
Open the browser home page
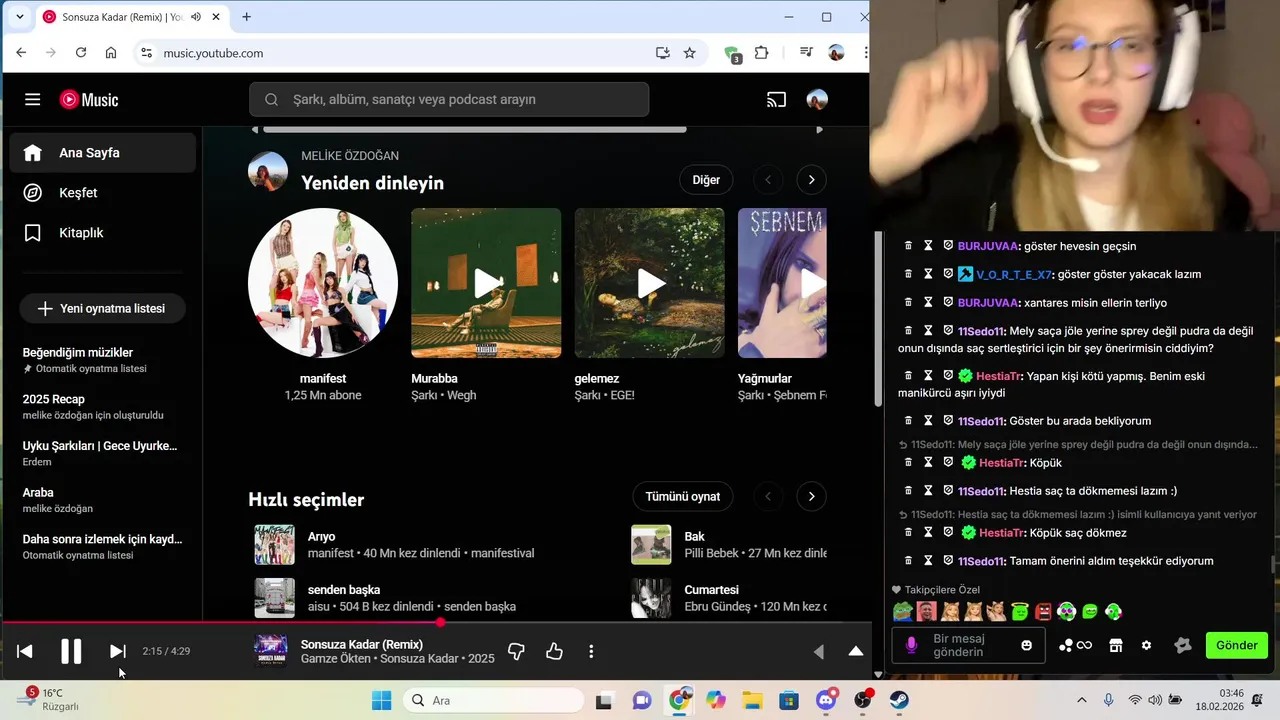pyautogui.click(x=111, y=53)
